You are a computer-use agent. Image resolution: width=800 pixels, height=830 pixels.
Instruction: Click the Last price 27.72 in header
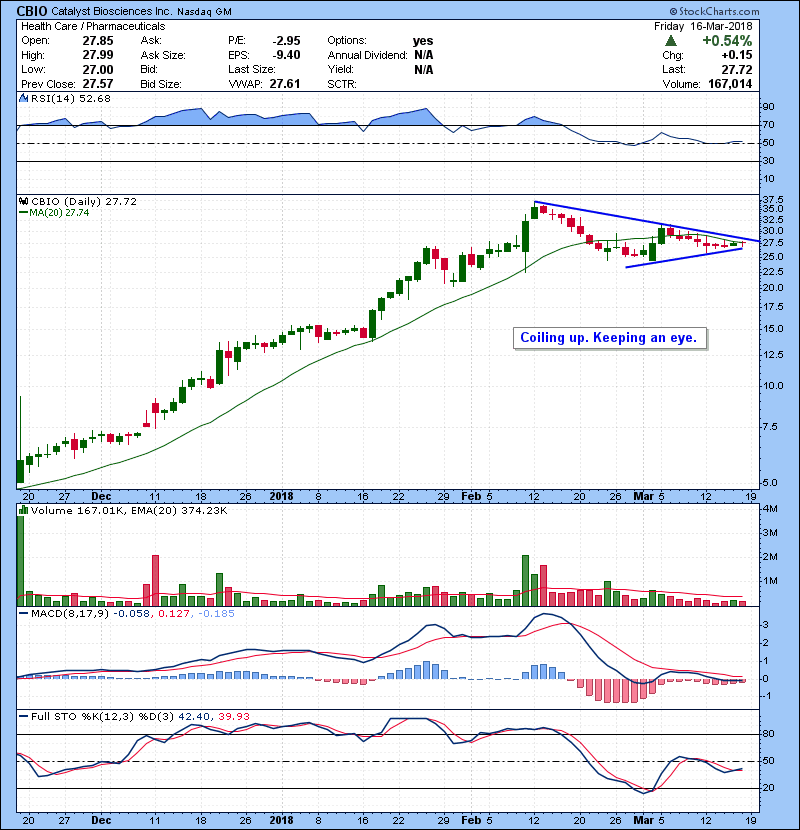click(x=737, y=69)
